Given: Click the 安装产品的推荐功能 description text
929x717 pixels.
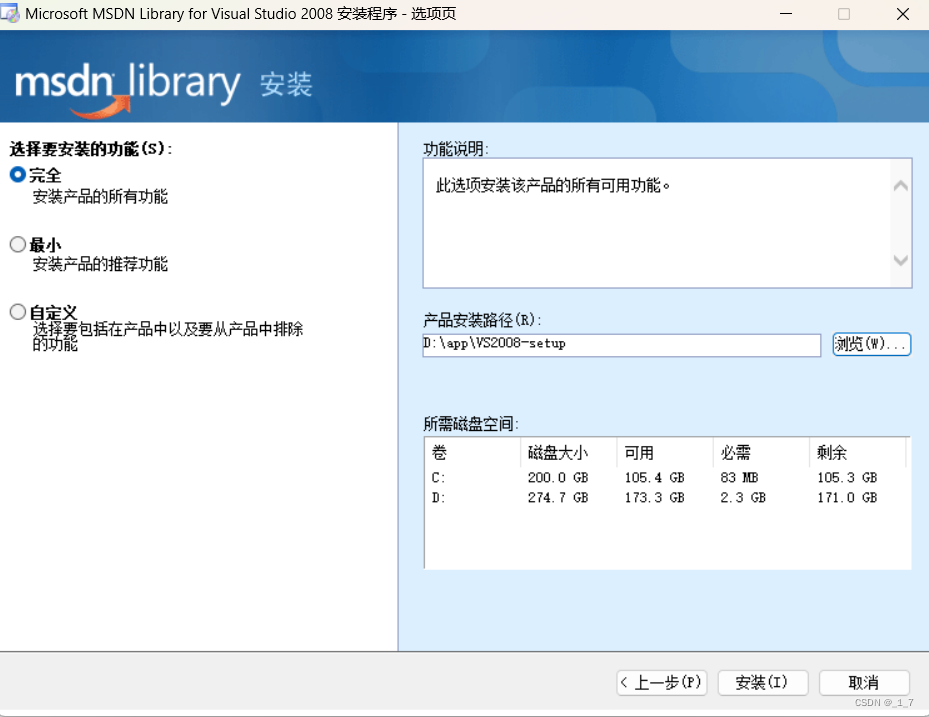Looking at the screenshot, I should [x=100, y=264].
